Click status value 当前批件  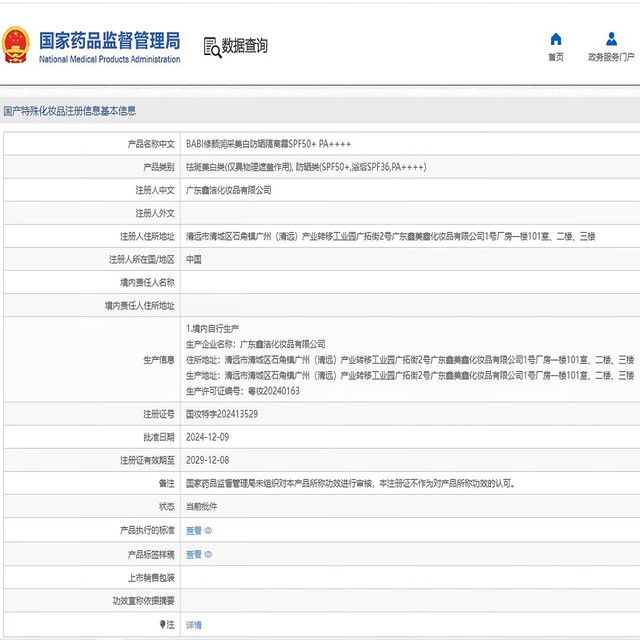pos(202,507)
